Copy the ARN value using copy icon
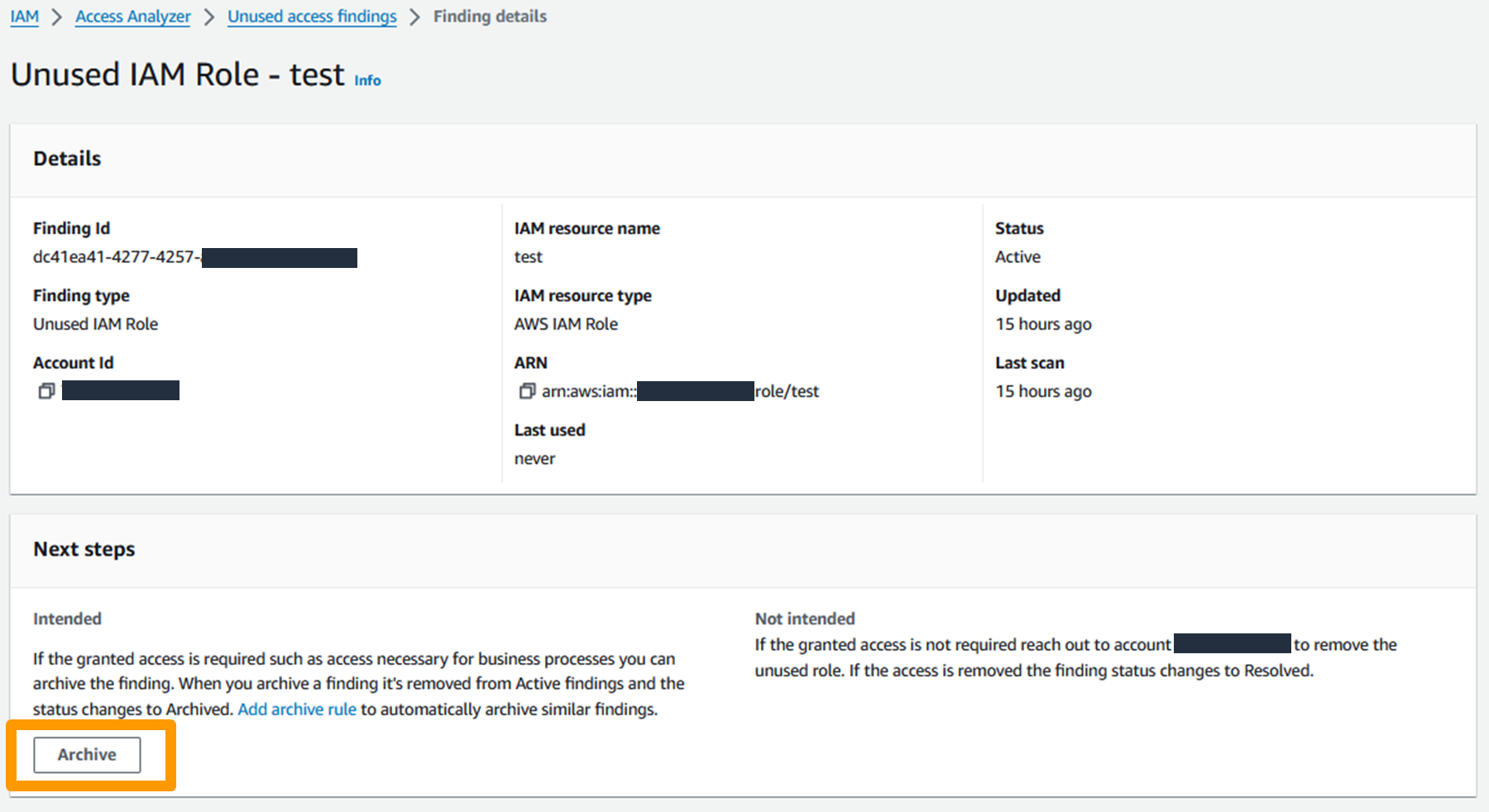Viewport: 1489px width, 812px height. point(528,391)
